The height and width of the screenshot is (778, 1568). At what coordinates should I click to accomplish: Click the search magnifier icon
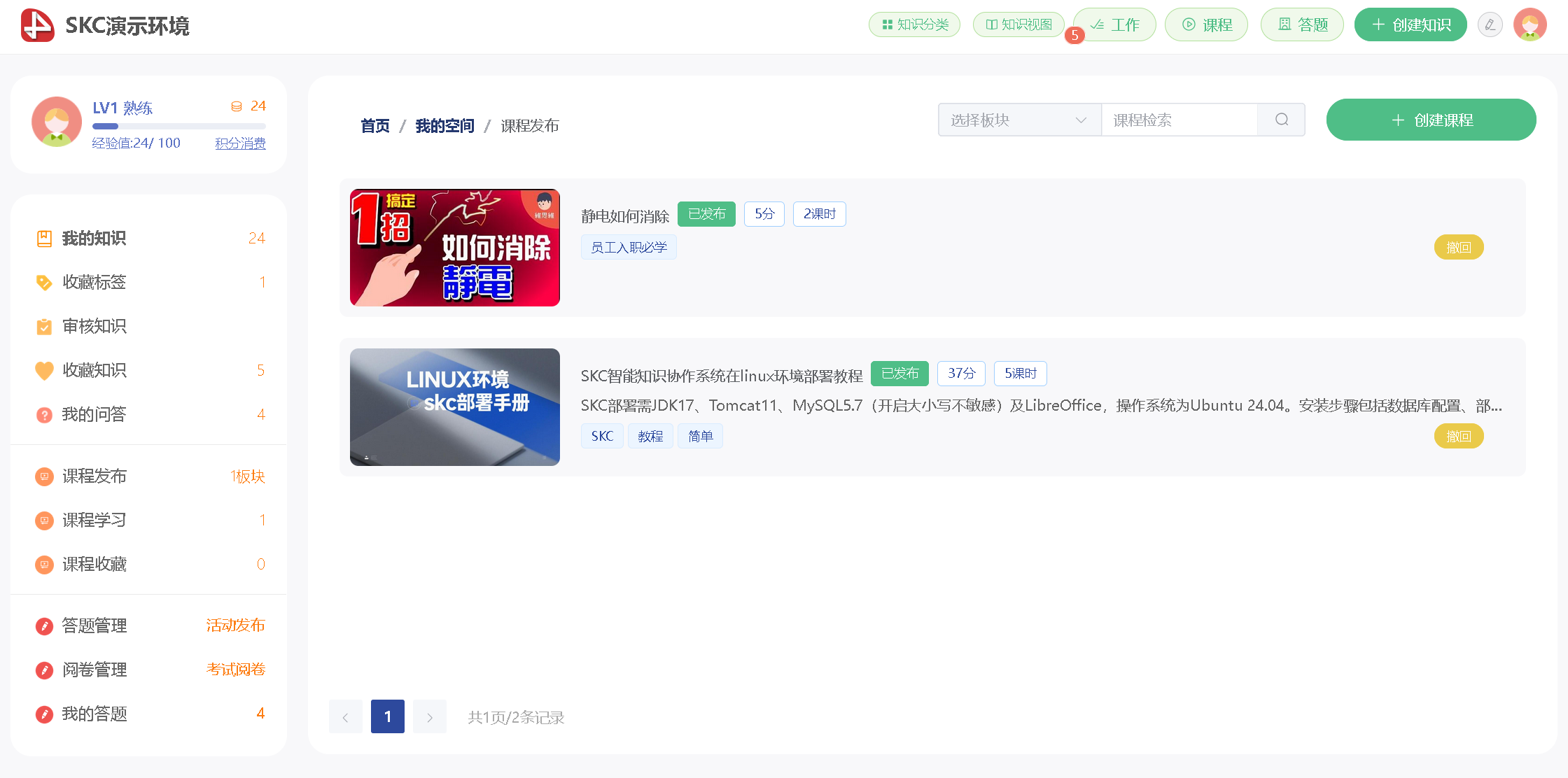coord(1281,120)
